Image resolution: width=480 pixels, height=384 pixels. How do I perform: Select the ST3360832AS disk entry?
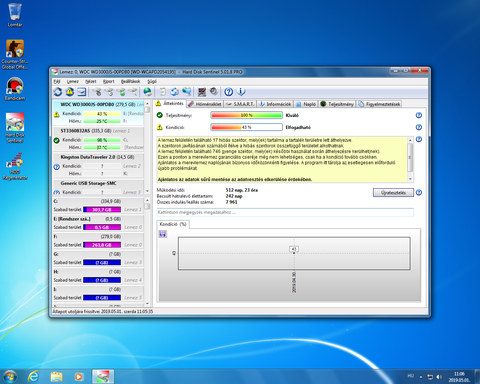[x=98, y=139]
